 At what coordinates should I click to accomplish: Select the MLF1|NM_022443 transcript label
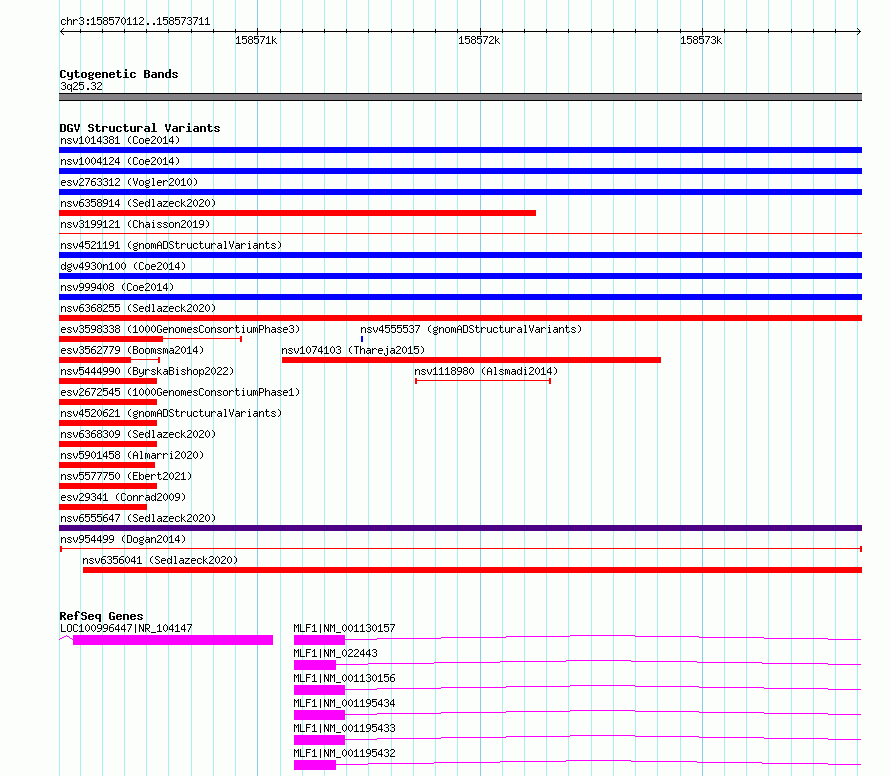click(335, 653)
